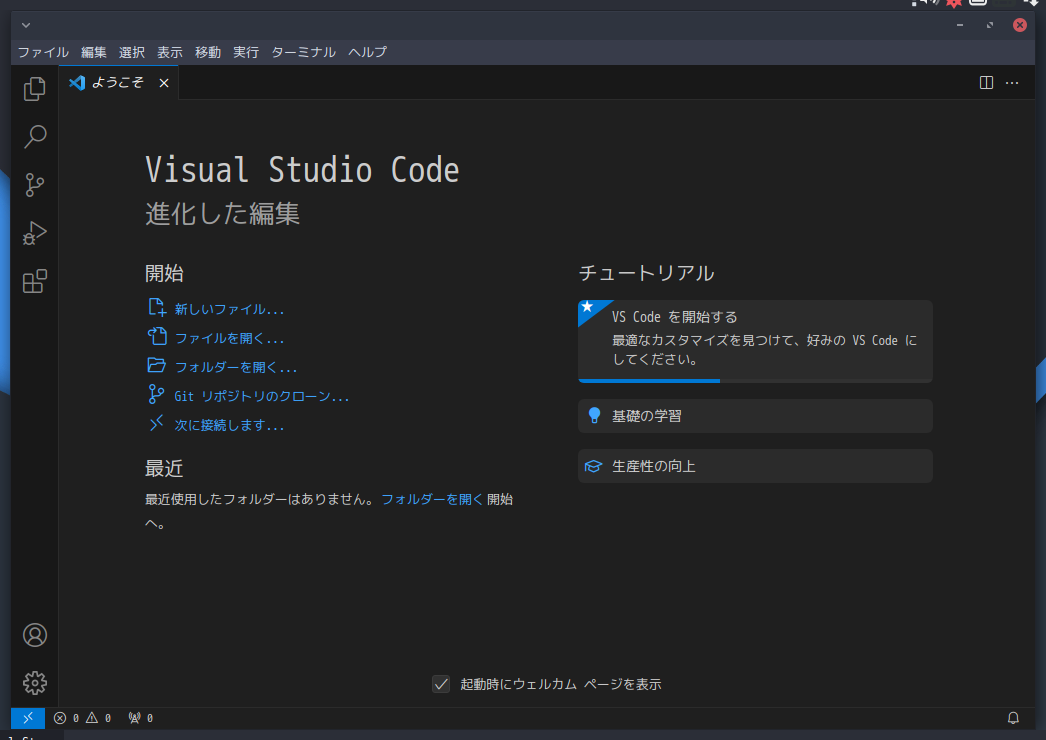Viewport: 1046px width, 740px height.
Task: Restore down the VS Code window
Action: 990,25
